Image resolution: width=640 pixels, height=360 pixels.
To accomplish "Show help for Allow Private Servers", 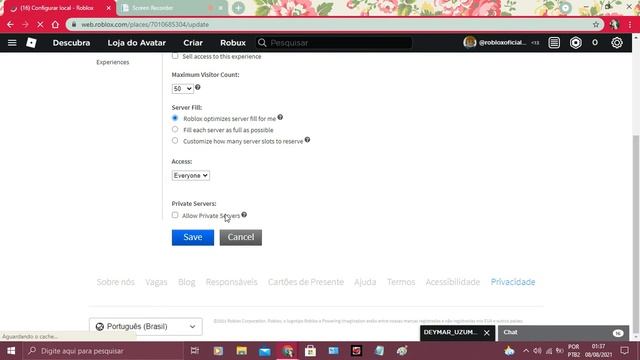I will coord(244,214).
